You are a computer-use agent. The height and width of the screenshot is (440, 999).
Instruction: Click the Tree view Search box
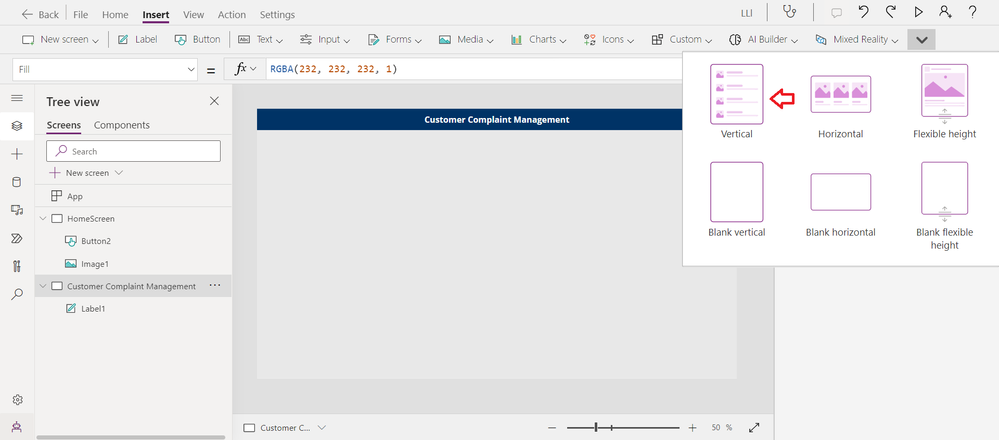133,151
